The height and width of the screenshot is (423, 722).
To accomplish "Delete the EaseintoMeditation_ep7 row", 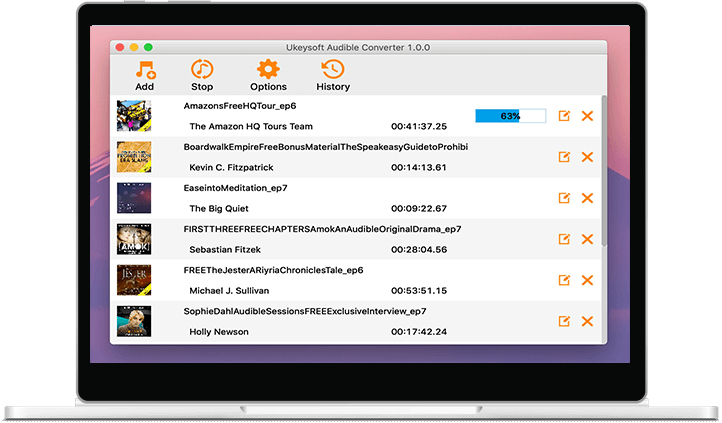I will pyautogui.click(x=587, y=198).
